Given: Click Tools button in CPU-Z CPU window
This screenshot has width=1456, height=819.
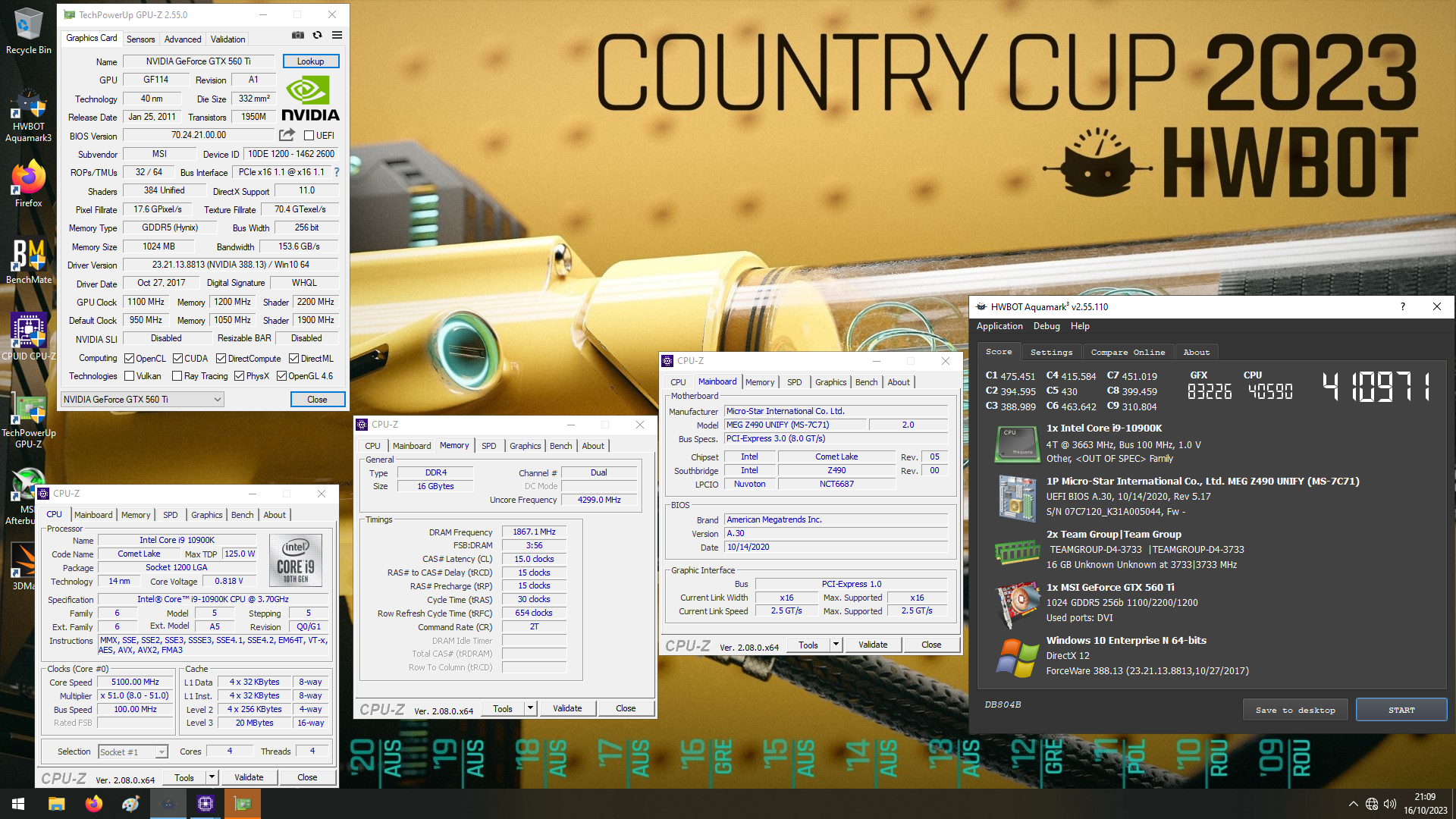Looking at the screenshot, I should tap(184, 777).
